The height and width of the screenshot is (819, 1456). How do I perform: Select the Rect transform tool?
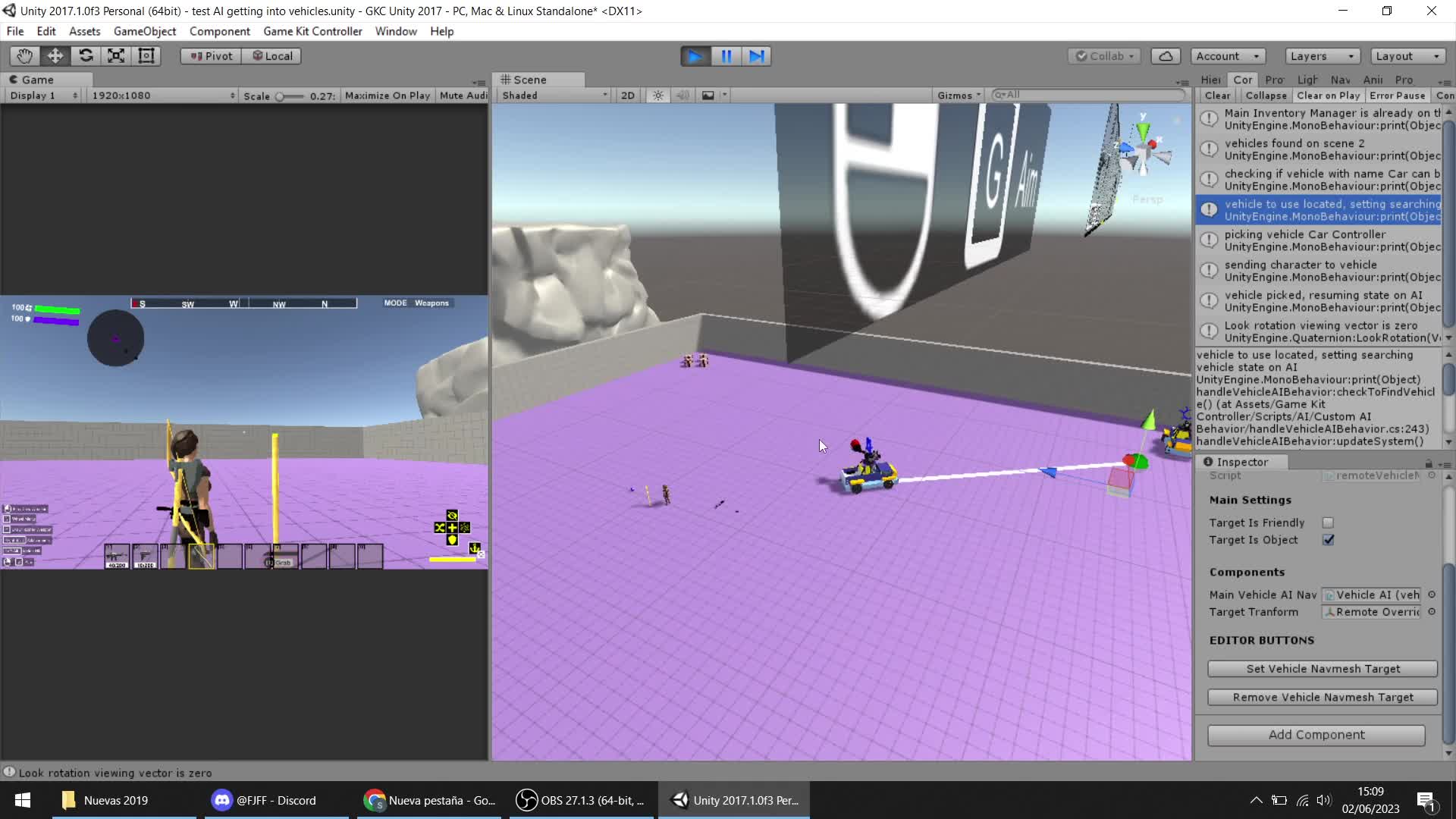[146, 56]
